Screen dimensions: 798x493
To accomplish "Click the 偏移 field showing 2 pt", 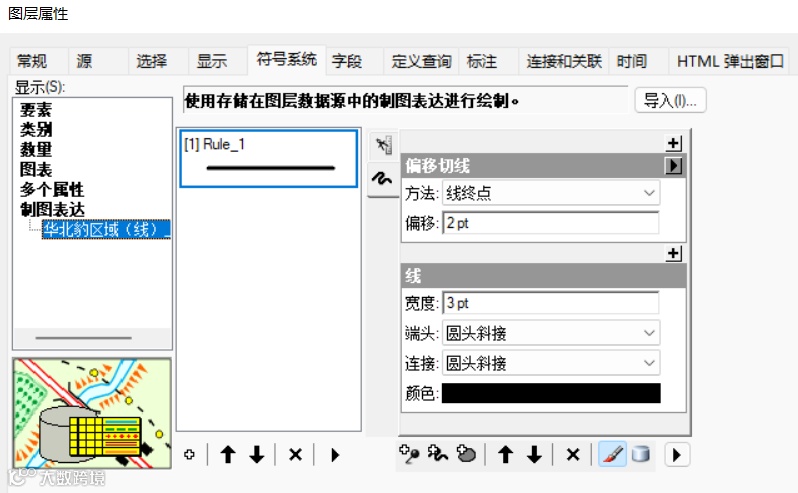I will tap(551, 223).
